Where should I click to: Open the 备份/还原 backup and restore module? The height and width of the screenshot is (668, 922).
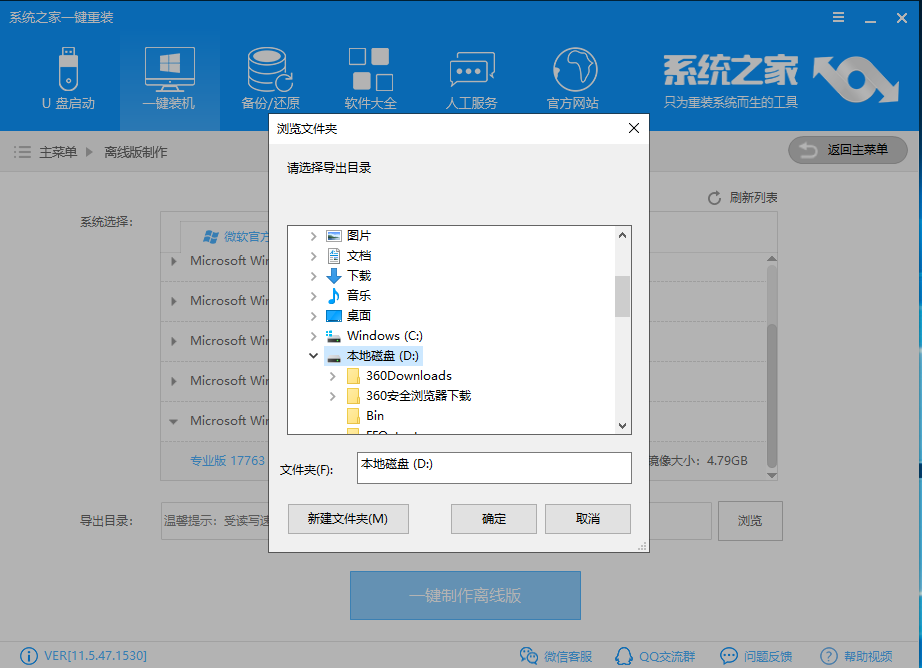tap(269, 75)
